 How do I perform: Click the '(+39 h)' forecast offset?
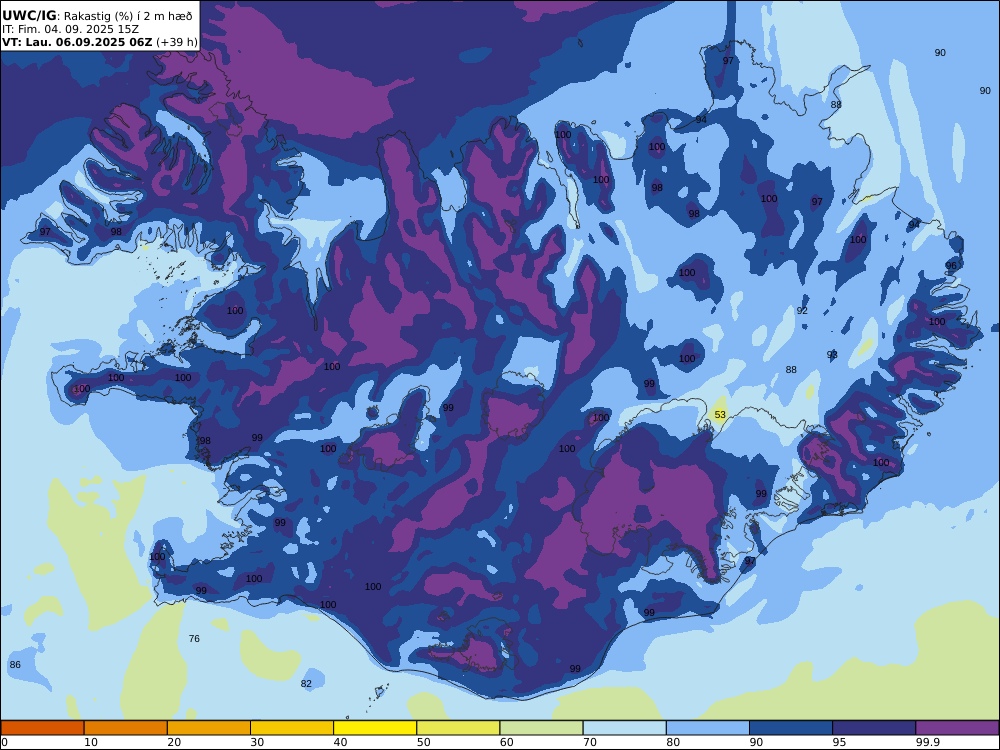click(x=177, y=42)
